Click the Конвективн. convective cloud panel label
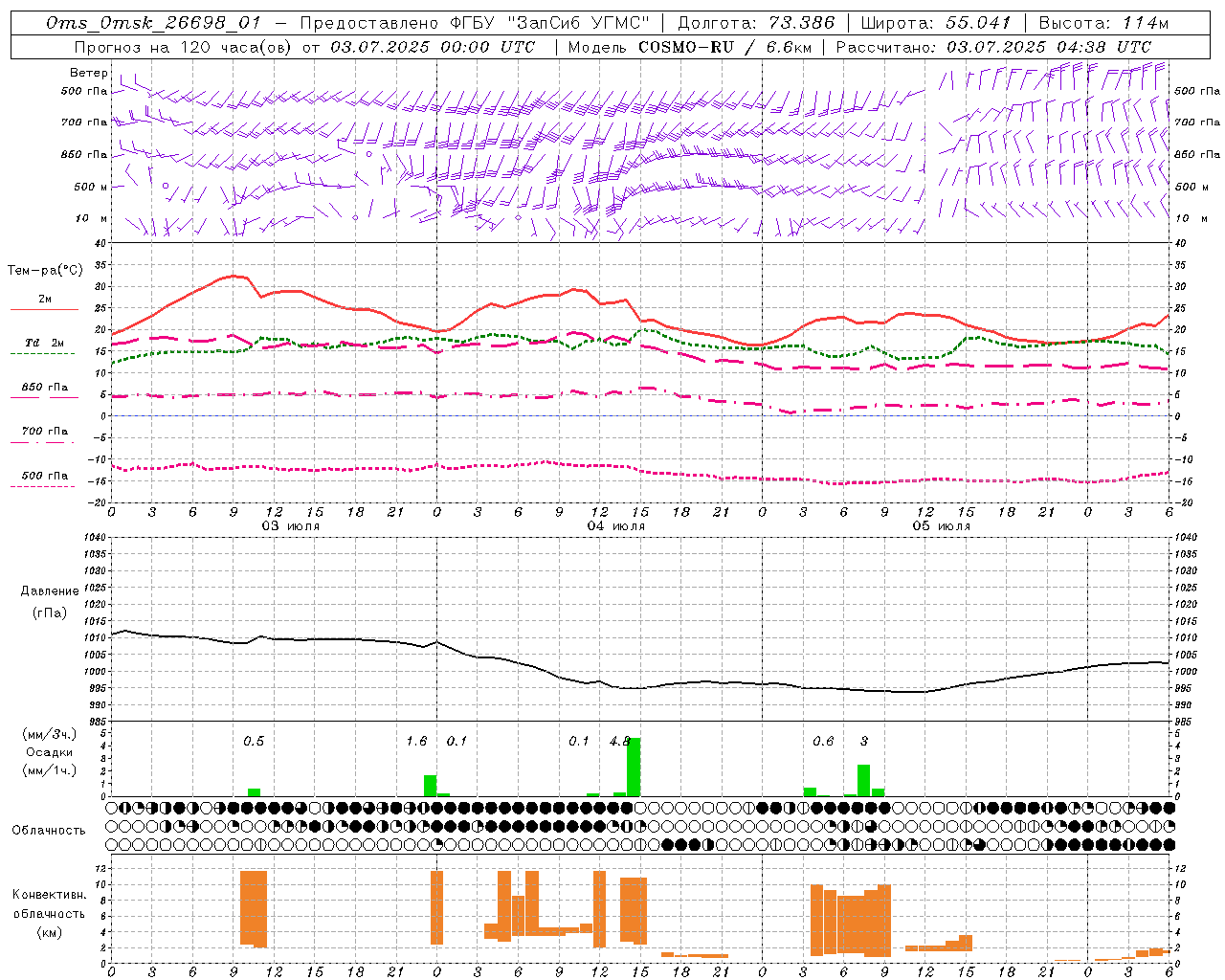Viewport: 1225px width, 980px height. point(49,895)
